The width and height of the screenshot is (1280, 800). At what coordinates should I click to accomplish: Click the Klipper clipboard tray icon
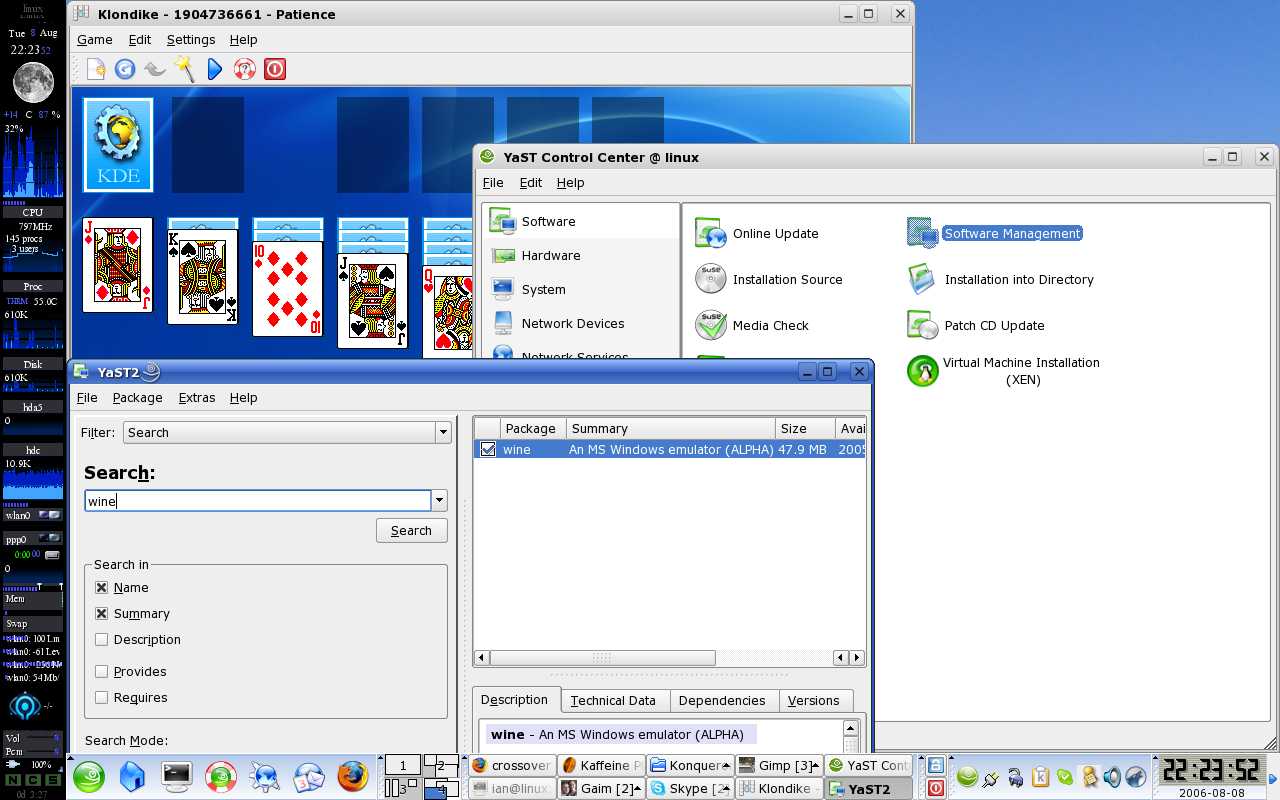[x=1040, y=777]
